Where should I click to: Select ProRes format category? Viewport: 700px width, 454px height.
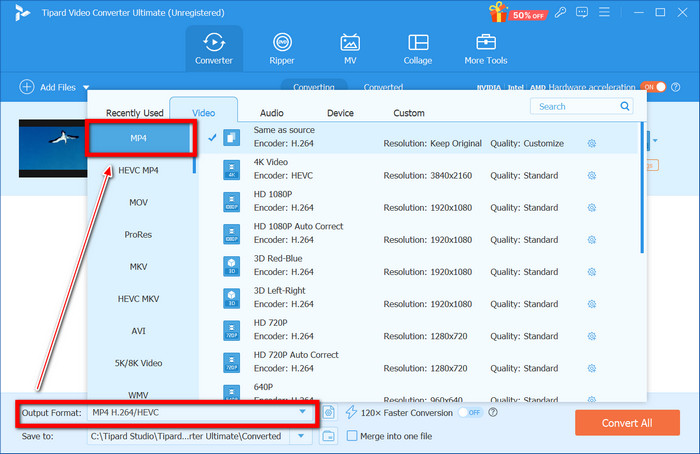pos(138,235)
